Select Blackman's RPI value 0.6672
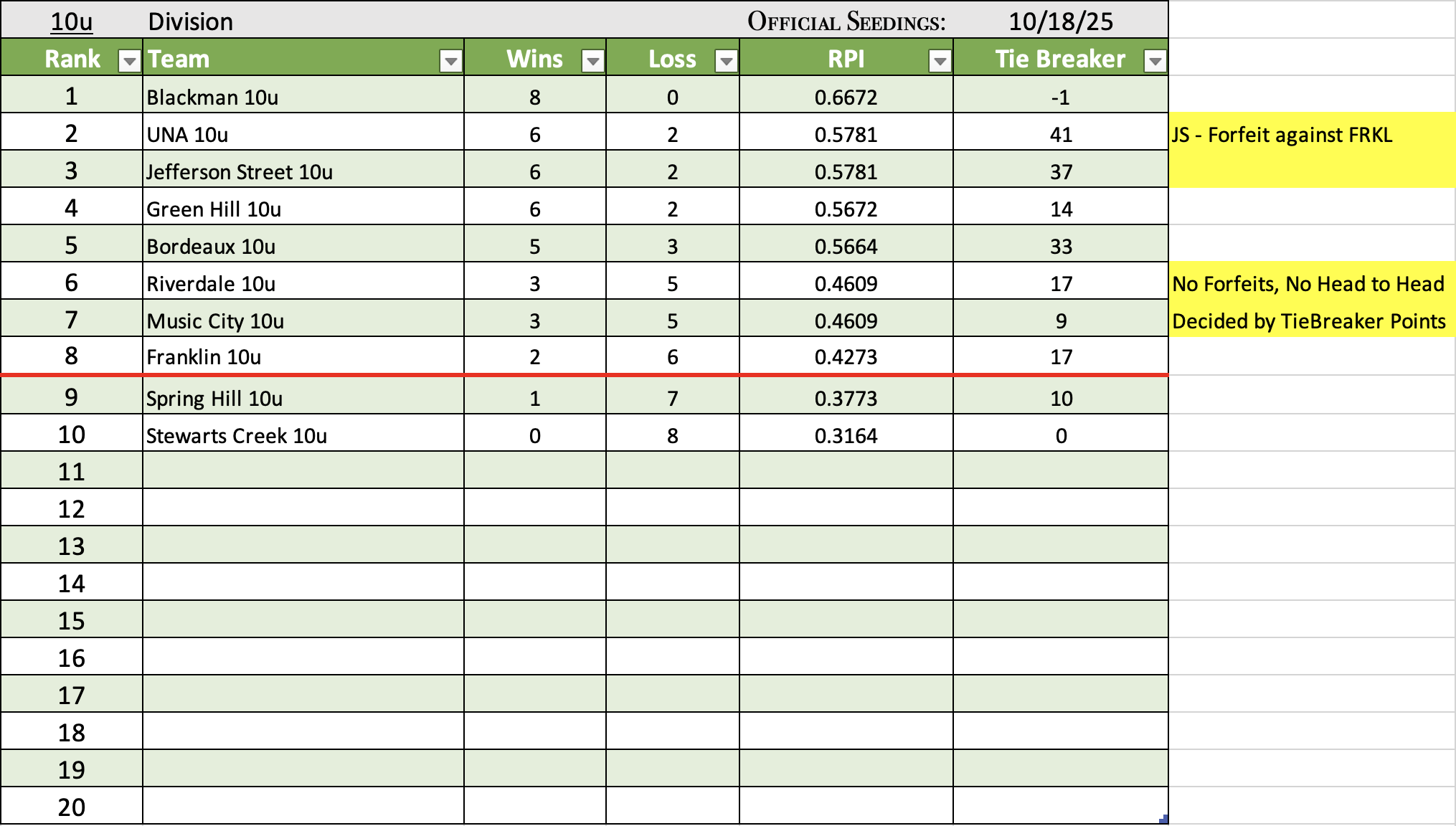1456x826 pixels. click(846, 97)
